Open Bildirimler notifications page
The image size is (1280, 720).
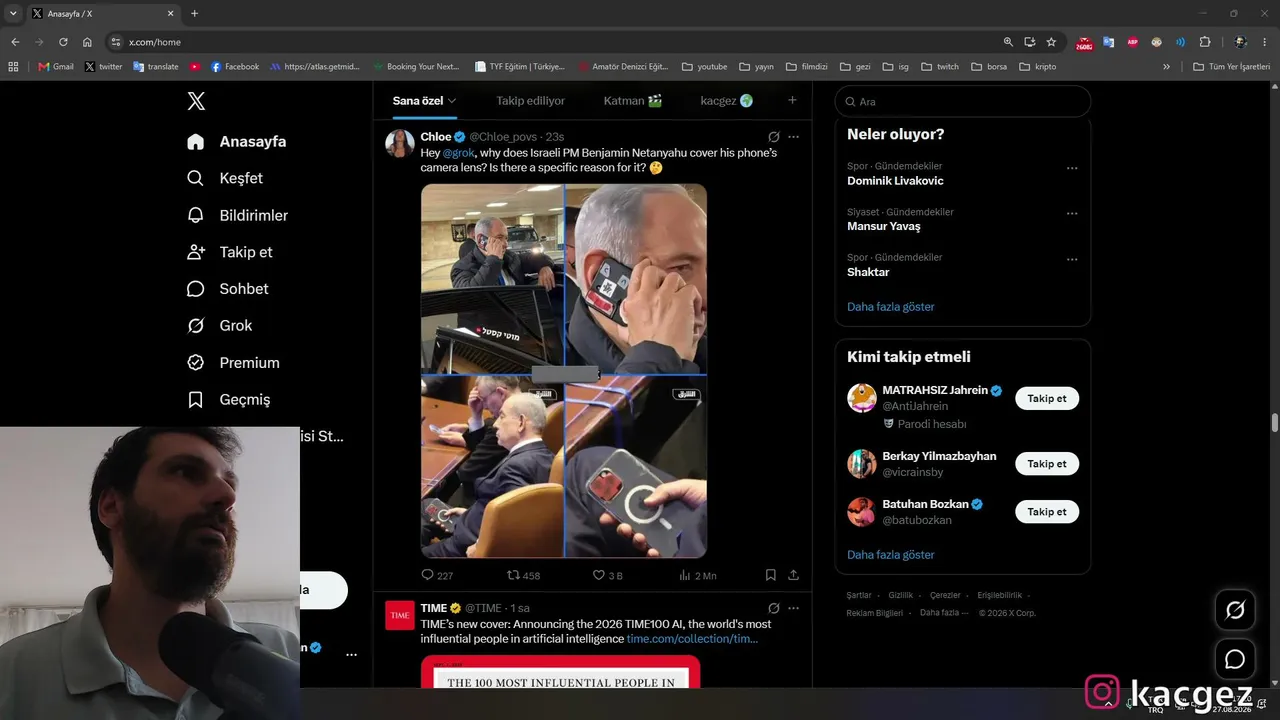[x=238, y=215]
